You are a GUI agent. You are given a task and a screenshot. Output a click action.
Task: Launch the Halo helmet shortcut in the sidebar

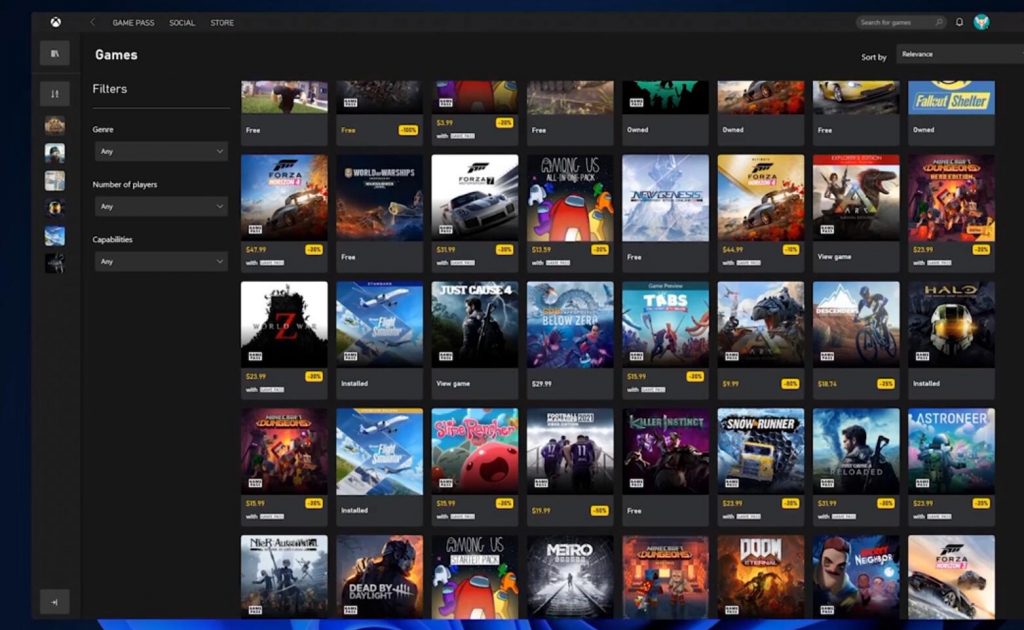(x=55, y=208)
